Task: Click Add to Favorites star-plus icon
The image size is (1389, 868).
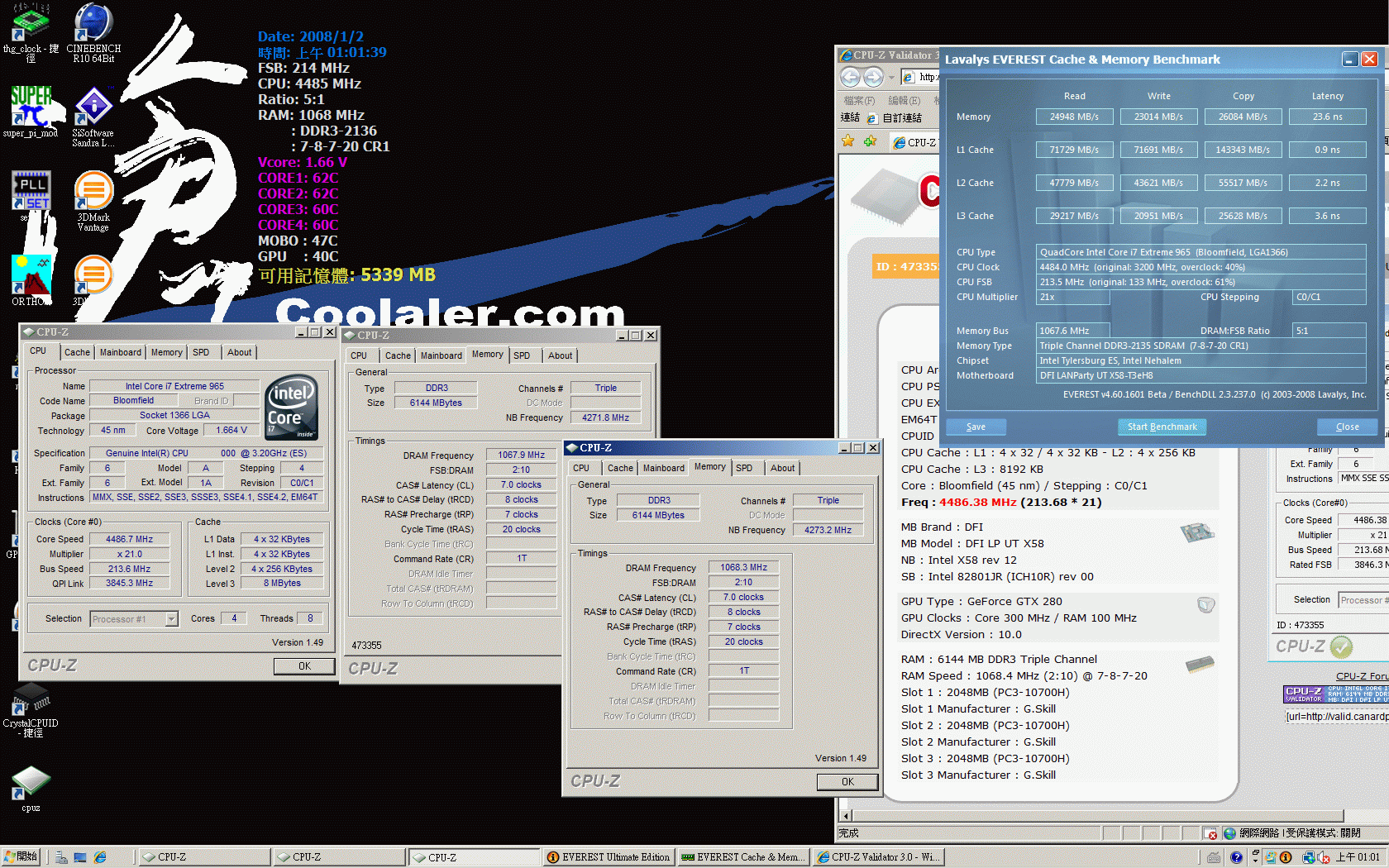Action: point(870,141)
